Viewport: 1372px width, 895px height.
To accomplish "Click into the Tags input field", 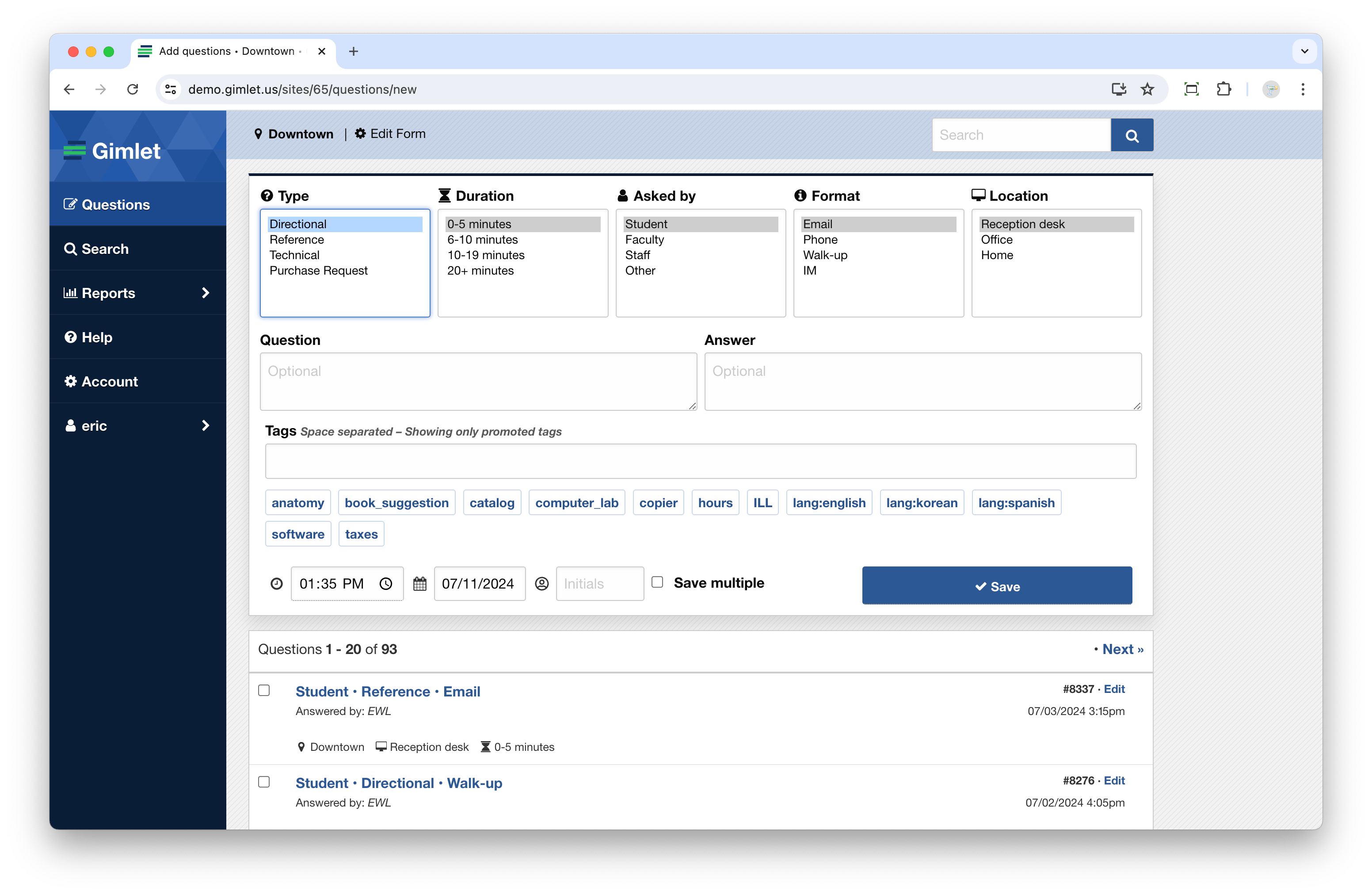I will tap(701, 461).
